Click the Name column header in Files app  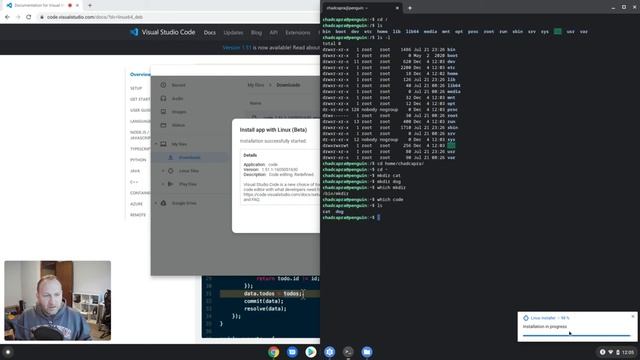(256, 103)
